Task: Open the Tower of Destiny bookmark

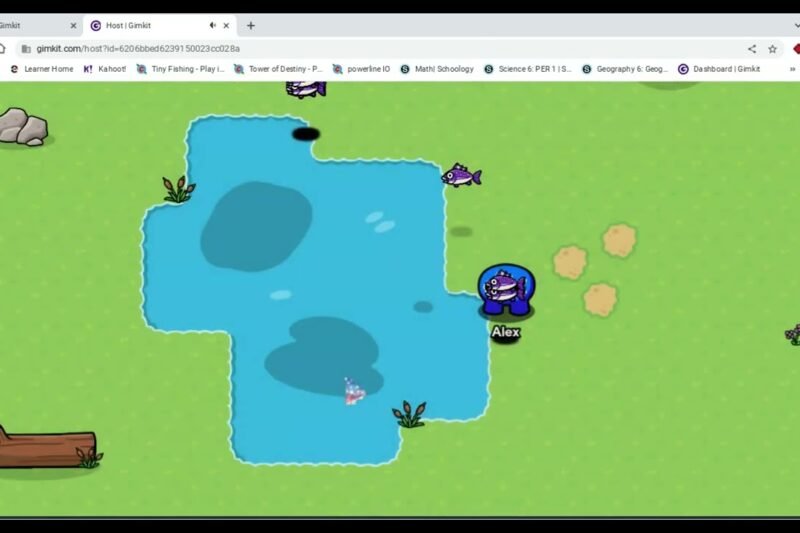Action: click(x=278, y=69)
